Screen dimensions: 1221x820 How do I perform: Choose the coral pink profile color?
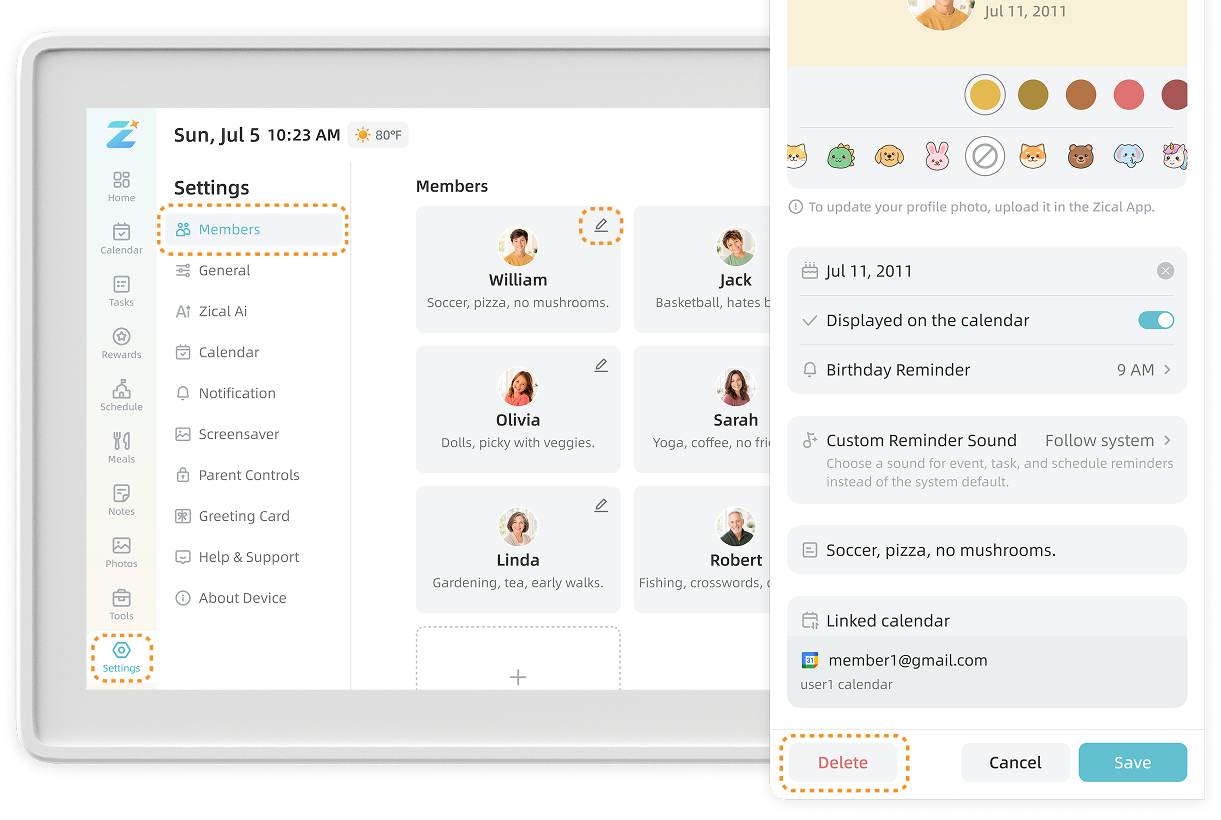click(1129, 95)
